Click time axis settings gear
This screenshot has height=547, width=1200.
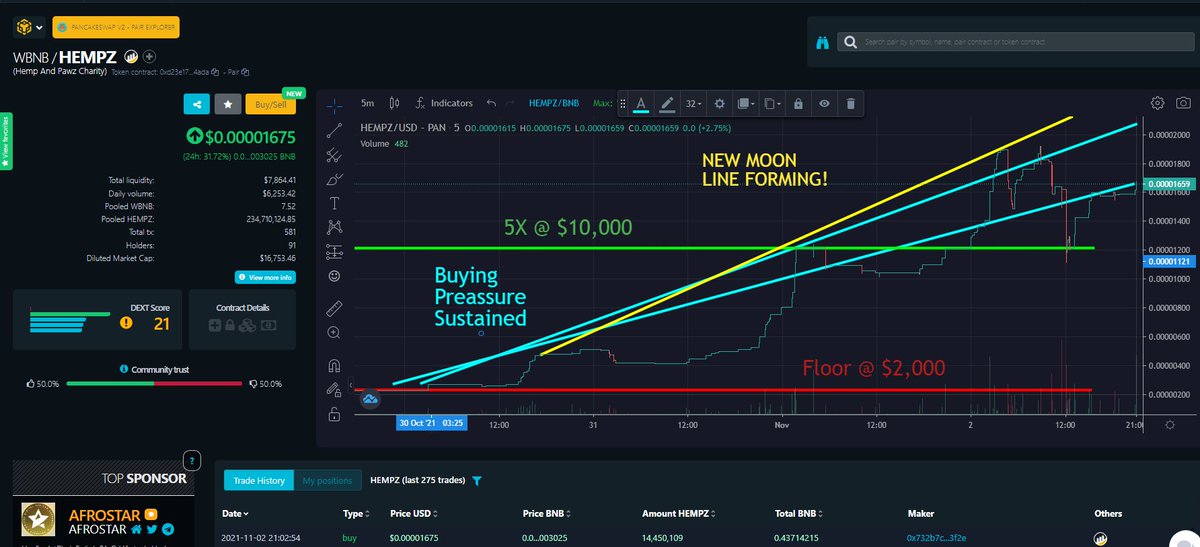click(1170, 425)
